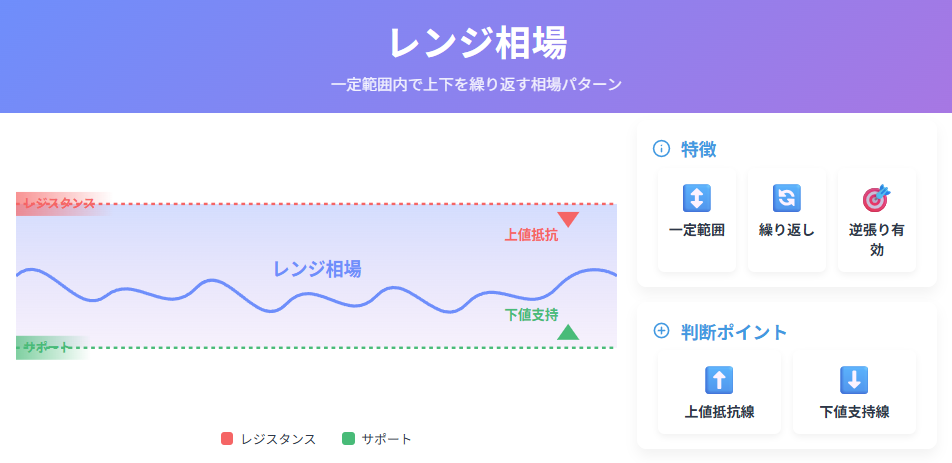Viewport: 952px width, 463px height.
Task: Toggle the レジスタンス legend entry
Action: pyautogui.click(x=268, y=439)
